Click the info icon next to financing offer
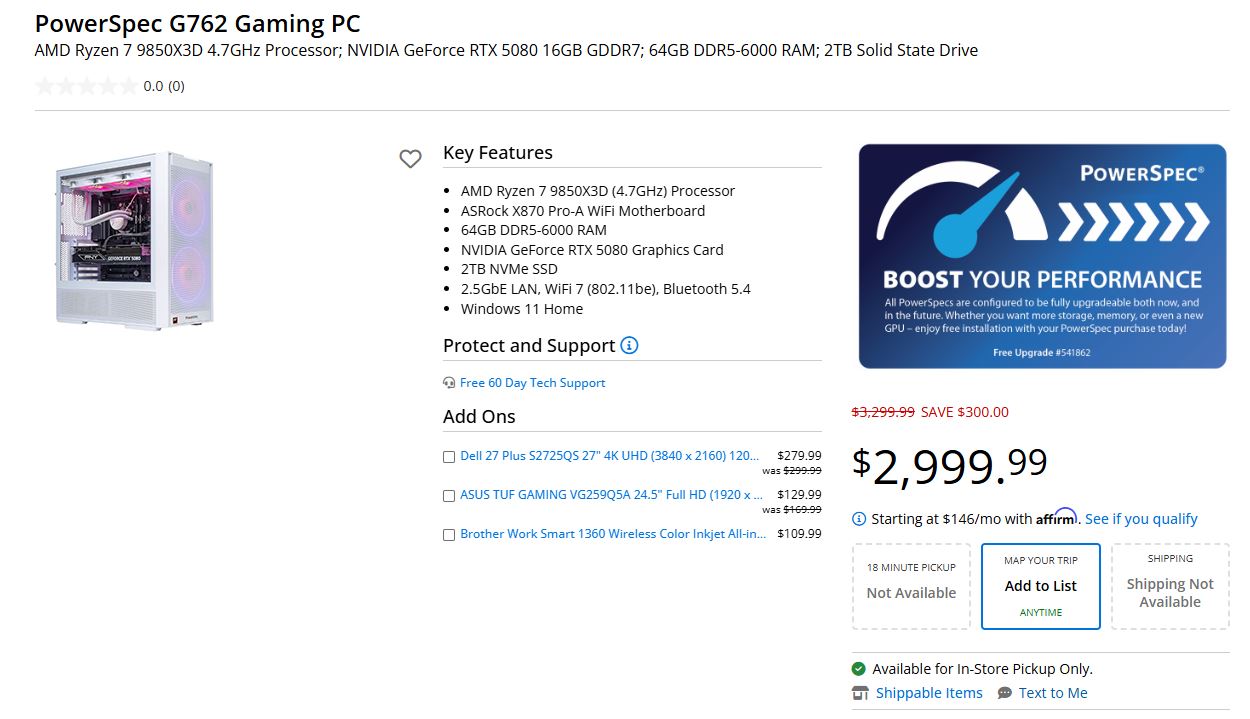 click(858, 518)
